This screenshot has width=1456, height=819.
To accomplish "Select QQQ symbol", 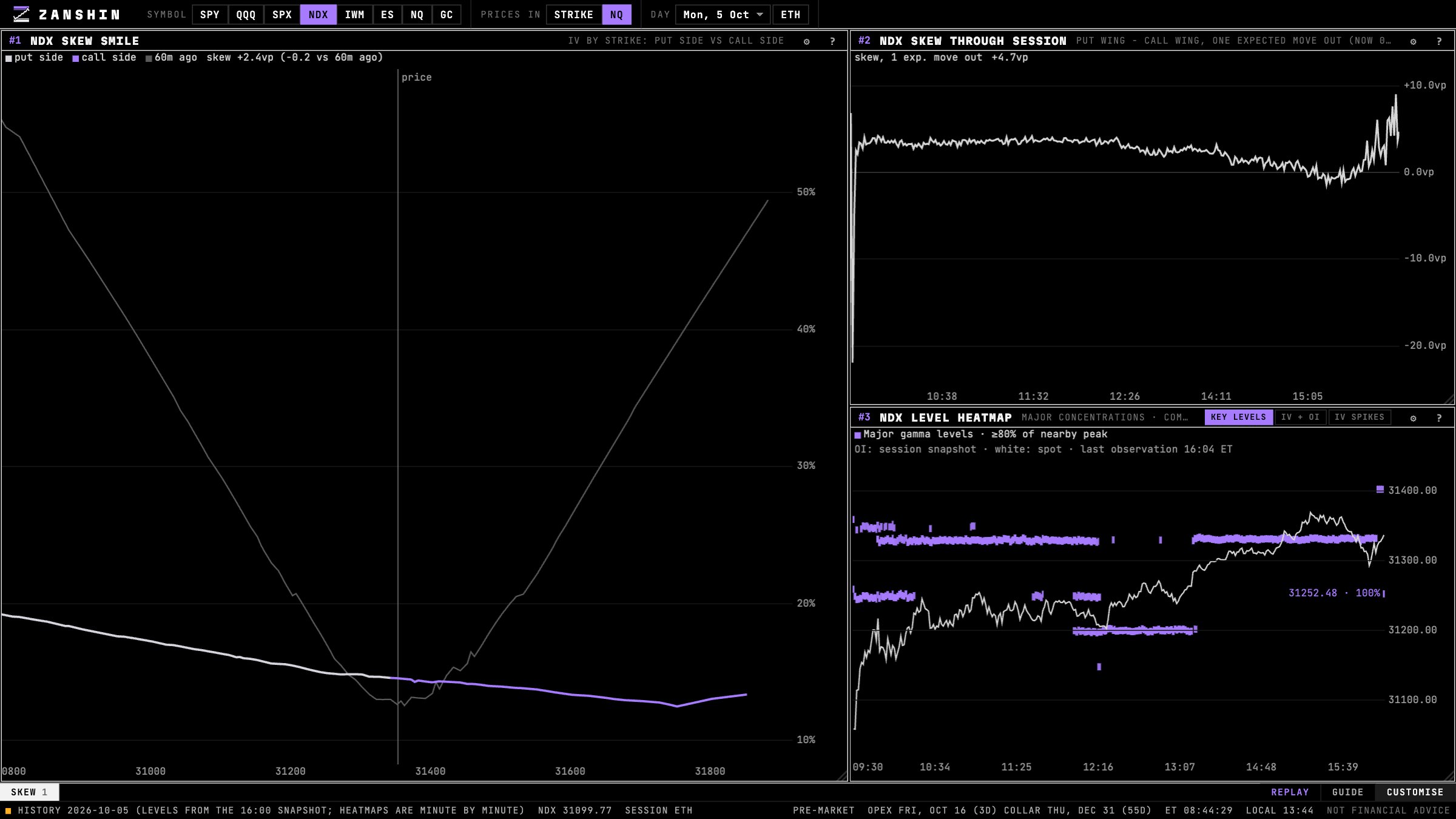I will [246, 15].
